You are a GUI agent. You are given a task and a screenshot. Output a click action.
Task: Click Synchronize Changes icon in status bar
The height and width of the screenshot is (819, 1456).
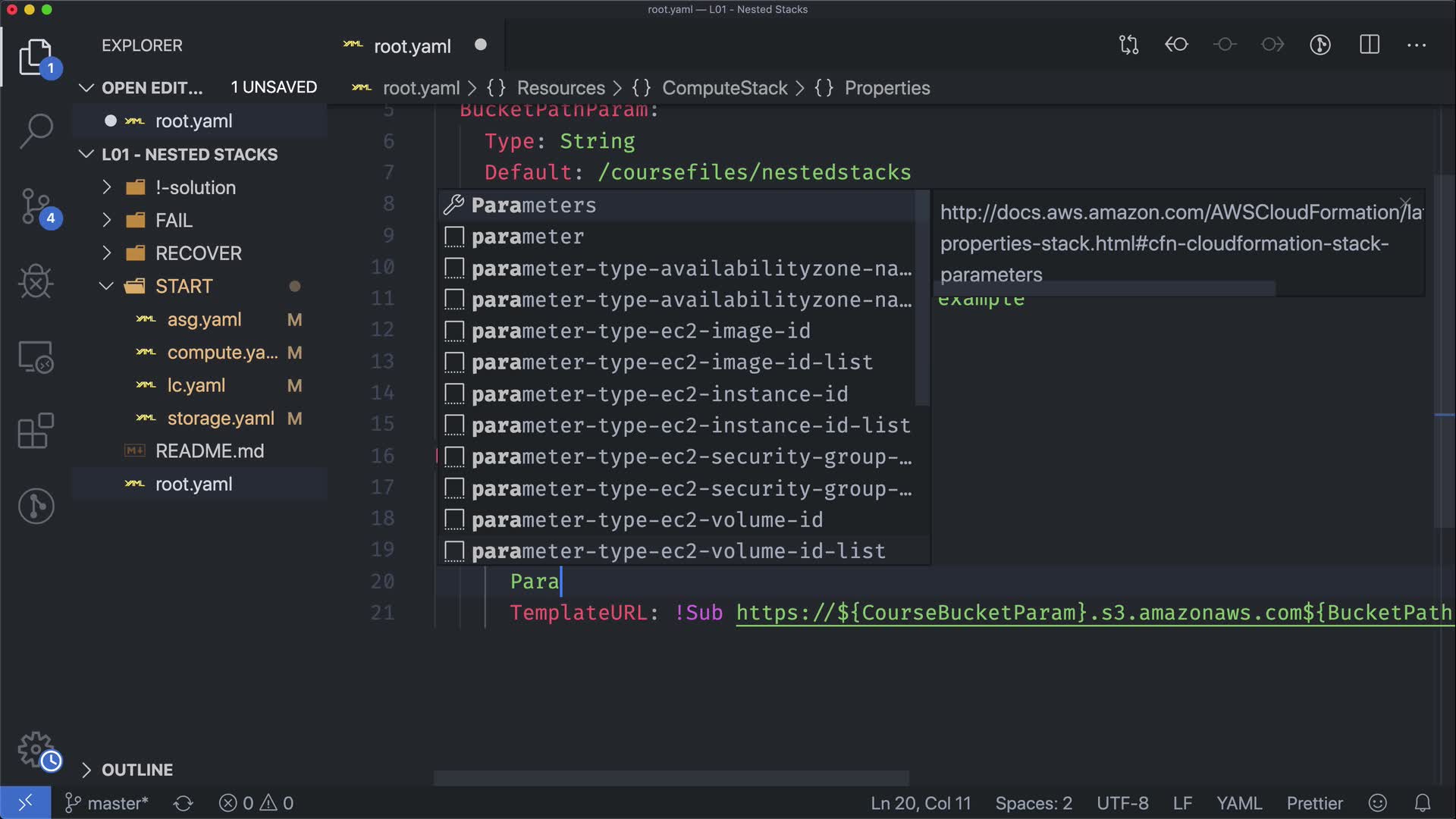[184, 803]
